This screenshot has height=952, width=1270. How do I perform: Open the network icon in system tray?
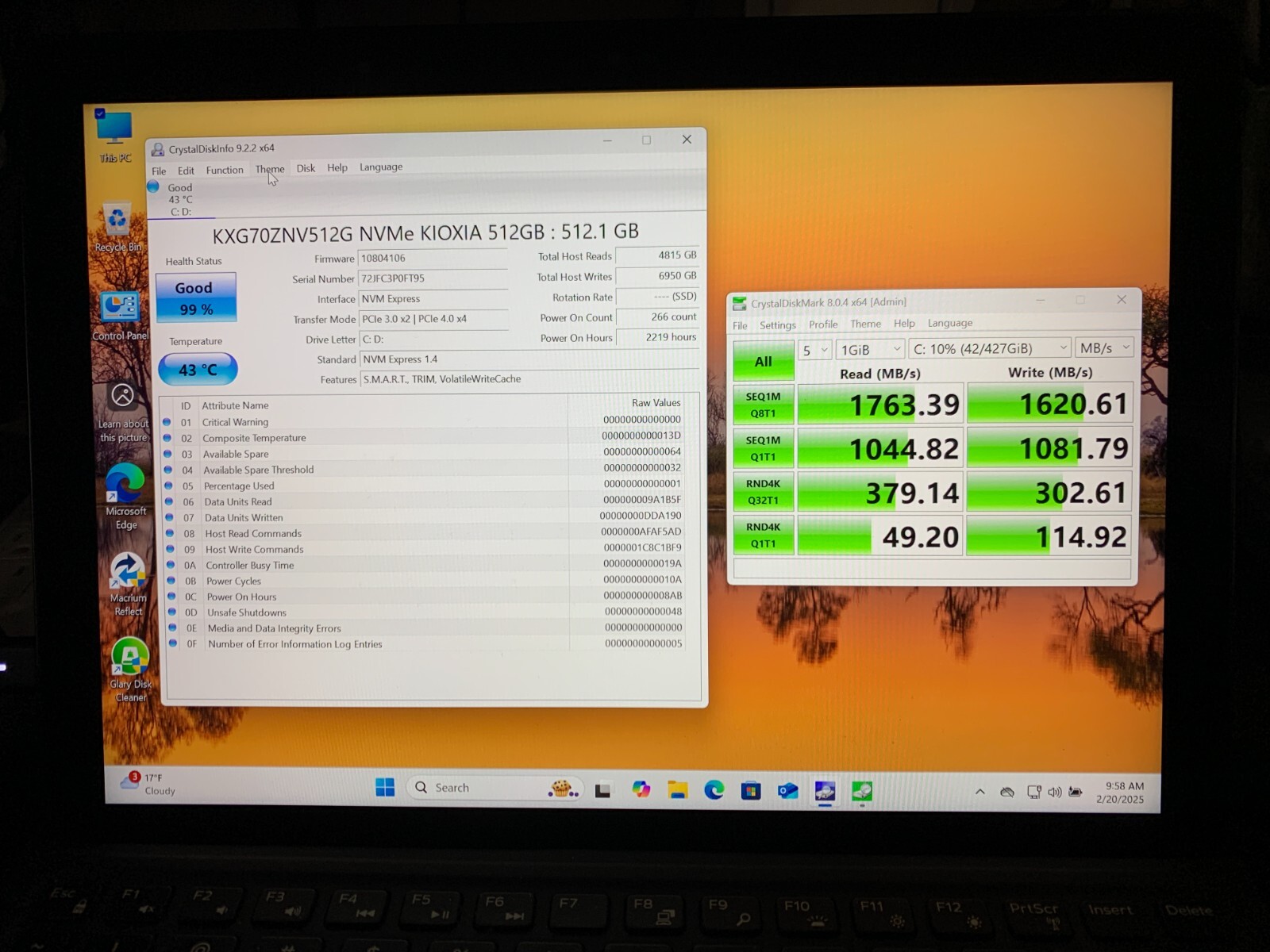click(x=1033, y=792)
